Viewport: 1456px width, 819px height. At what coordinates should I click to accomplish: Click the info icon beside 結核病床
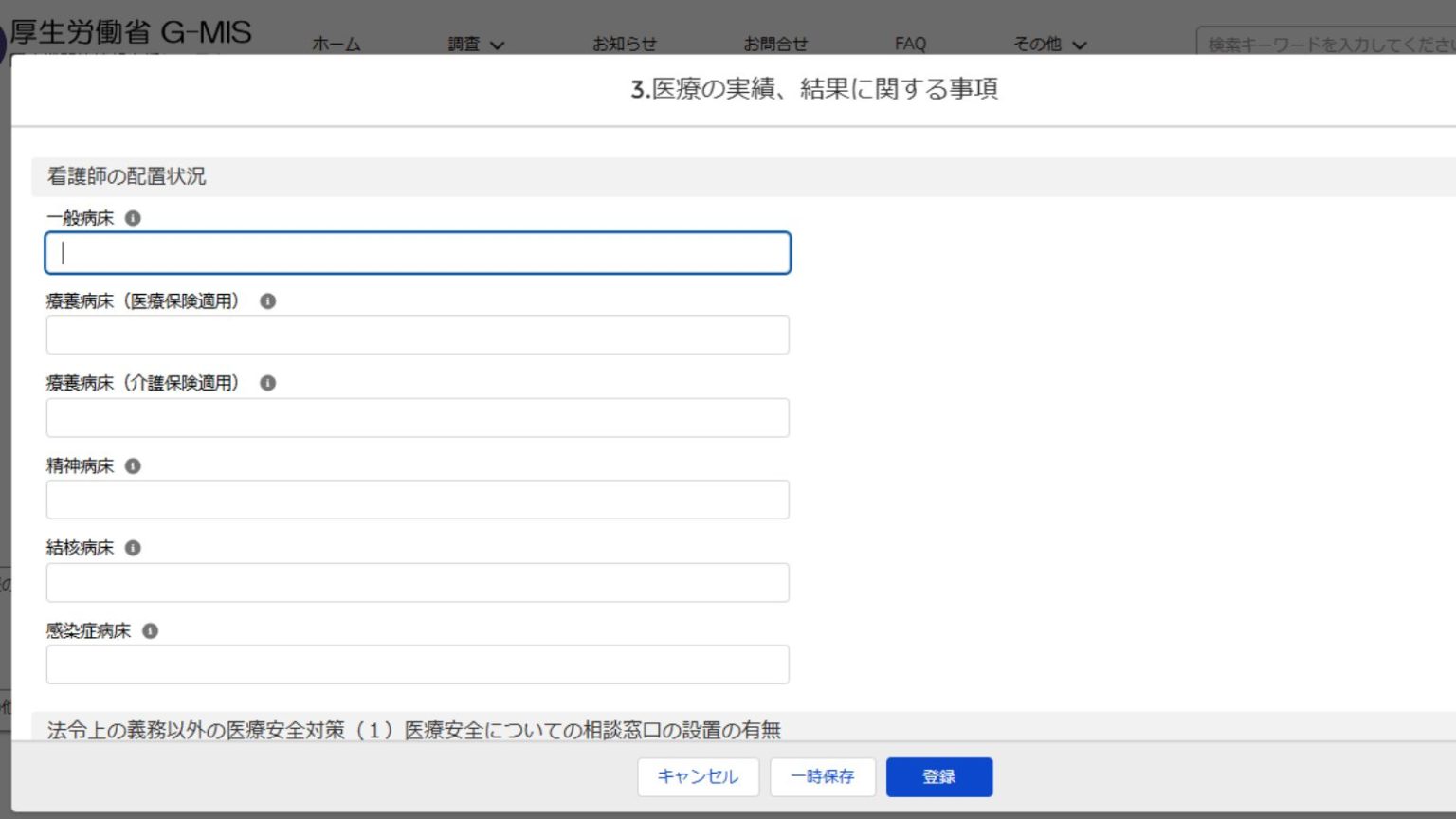(133, 547)
